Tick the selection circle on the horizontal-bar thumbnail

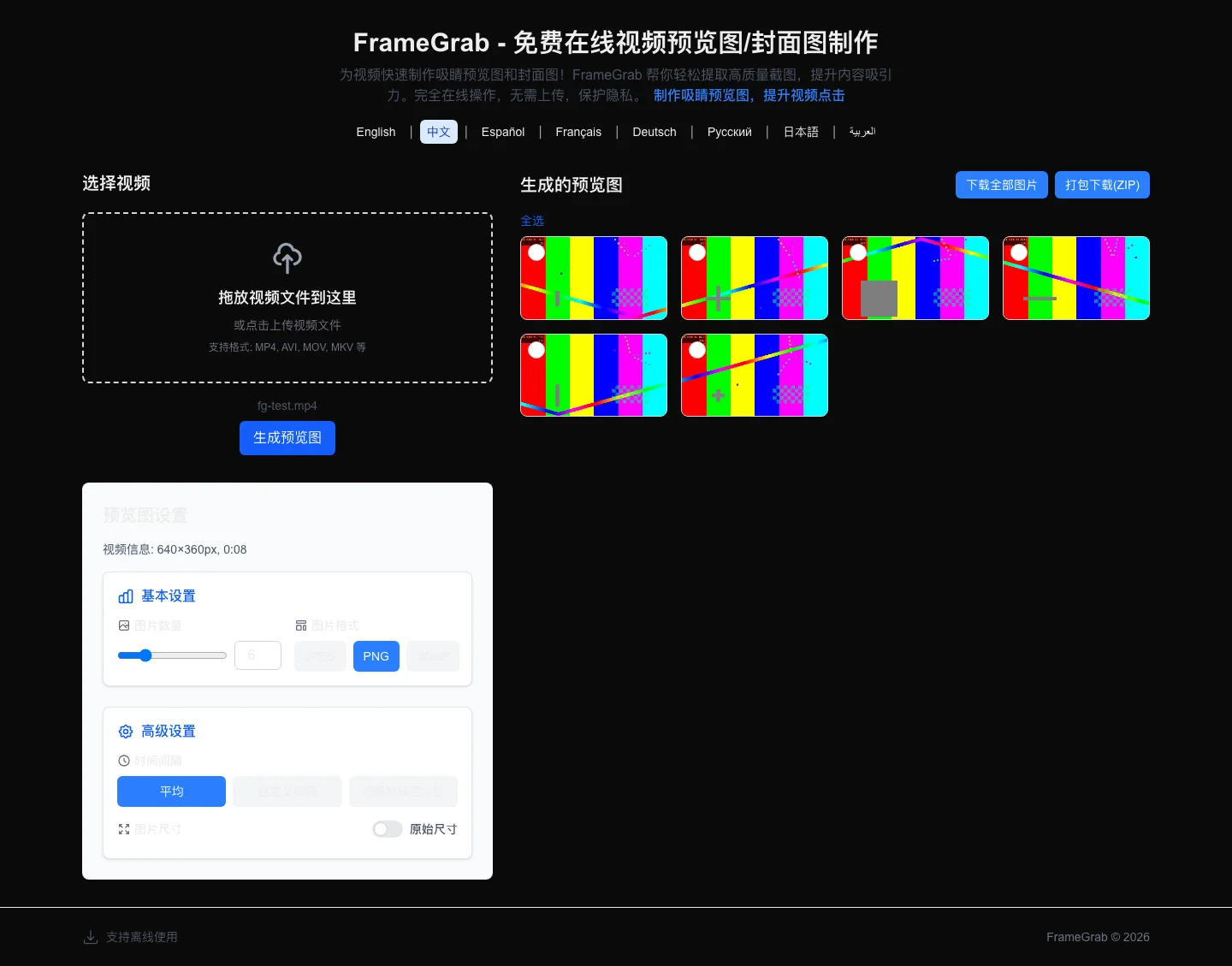(x=1019, y=252)
